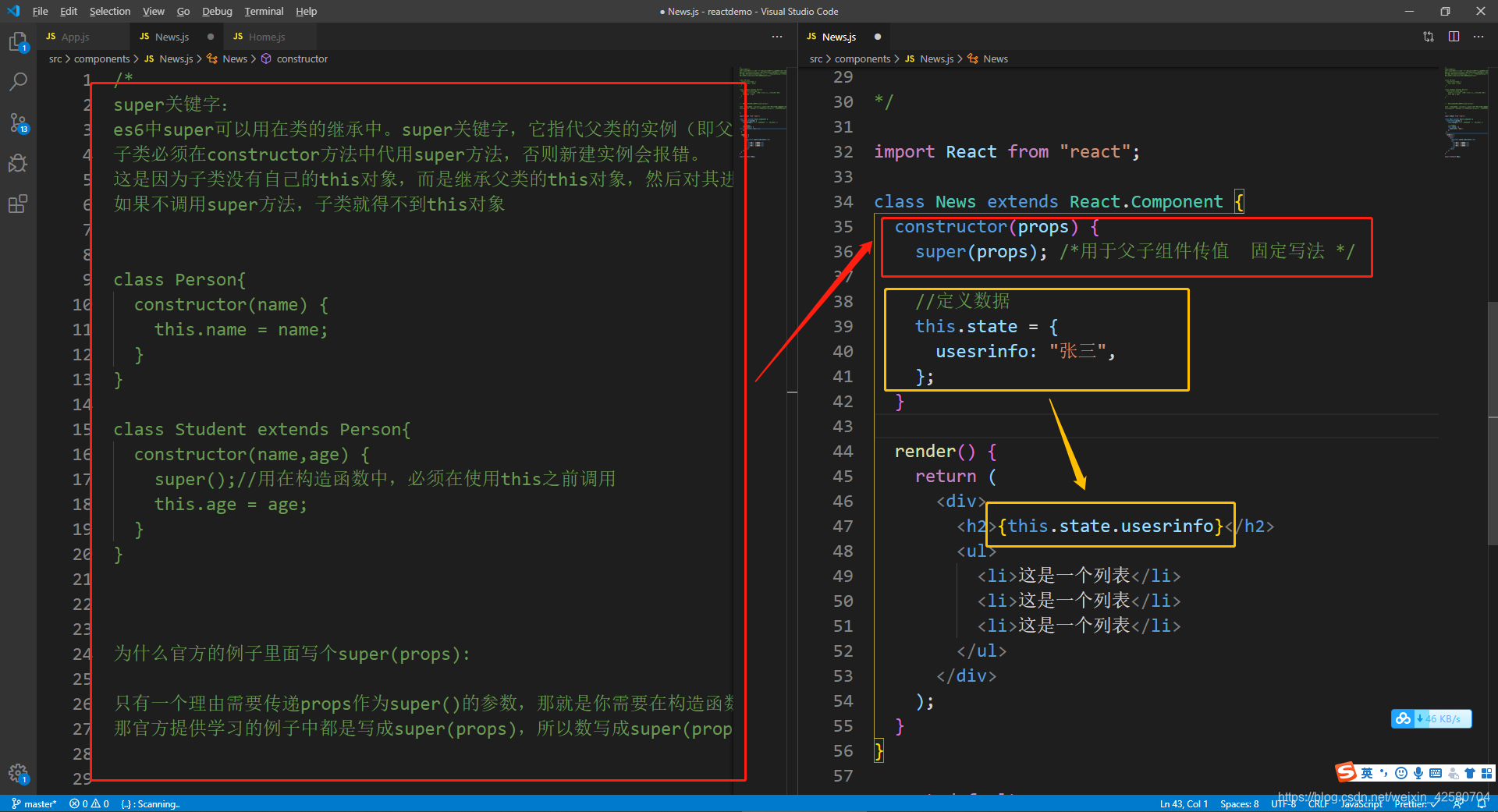Click the left editor minimap
The image size is (1498, 812).
762,113
